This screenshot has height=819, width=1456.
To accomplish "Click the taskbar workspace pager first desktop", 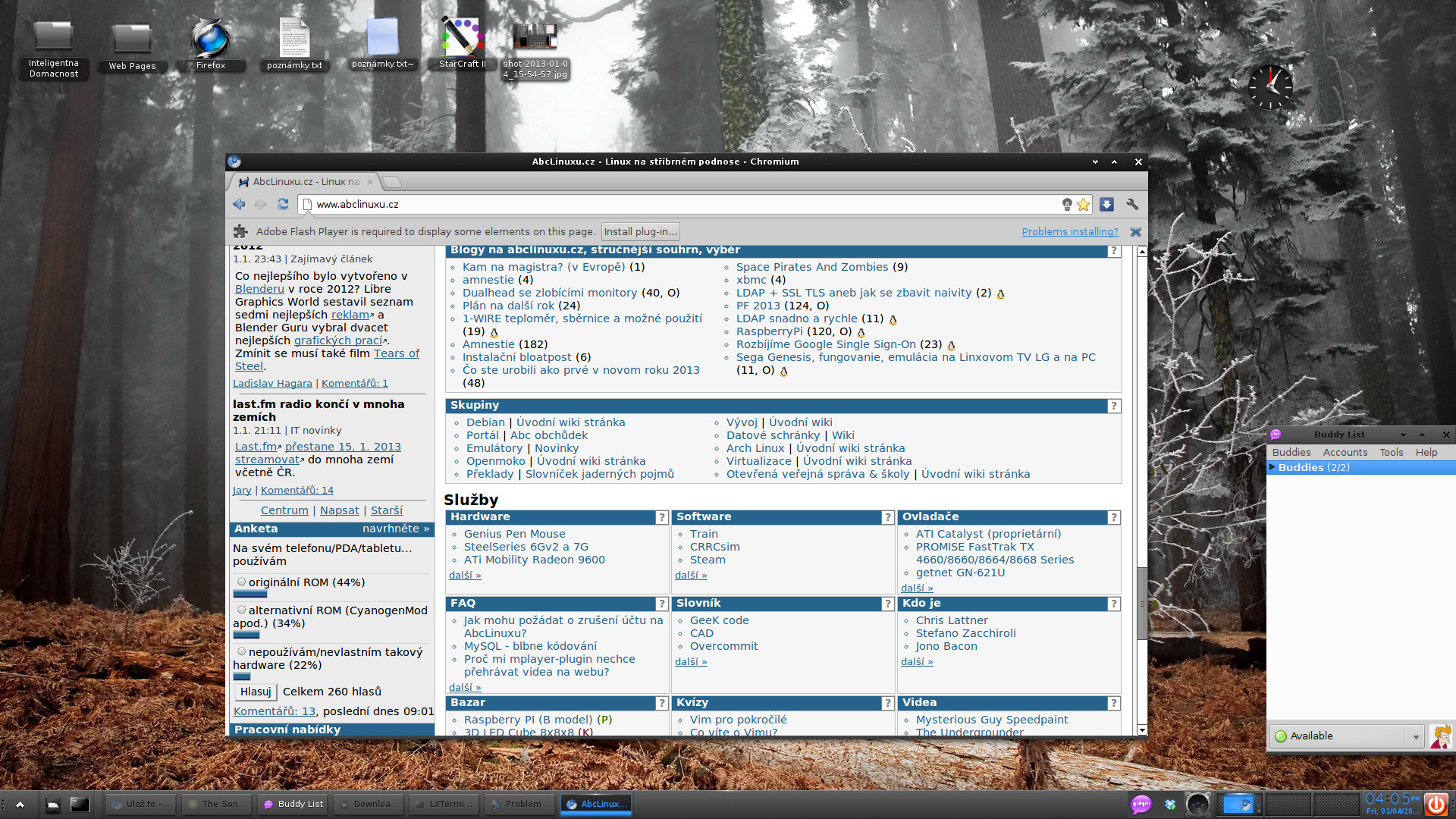I will point(1239,804).
